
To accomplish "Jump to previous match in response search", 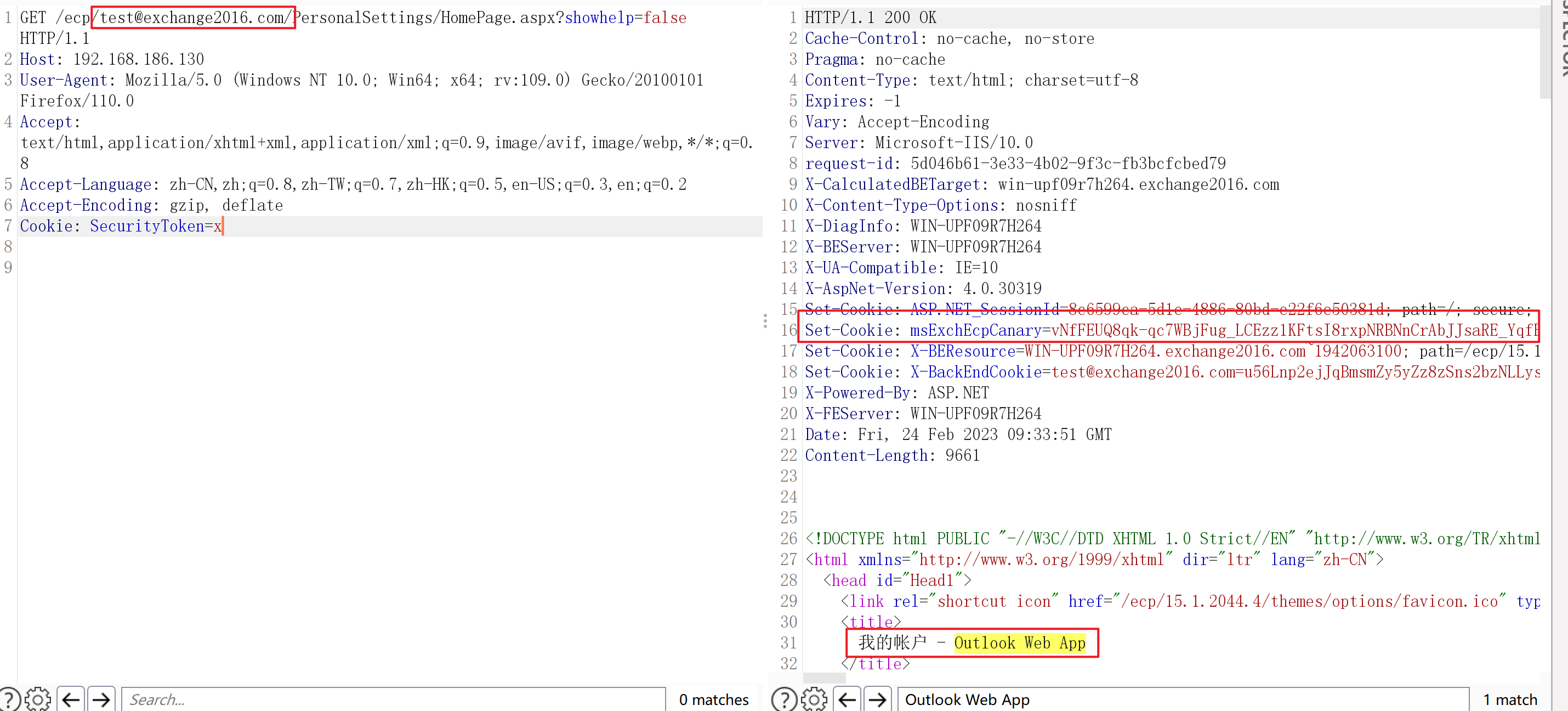I will click(x=847, y=699).
